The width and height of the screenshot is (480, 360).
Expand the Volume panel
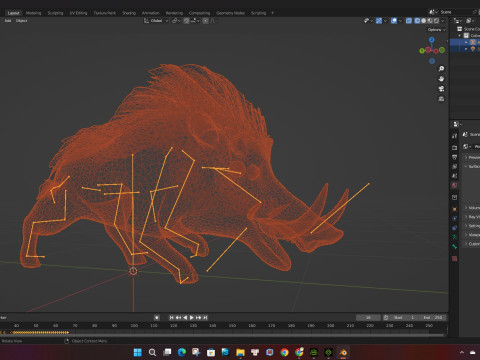coord(473,208)
